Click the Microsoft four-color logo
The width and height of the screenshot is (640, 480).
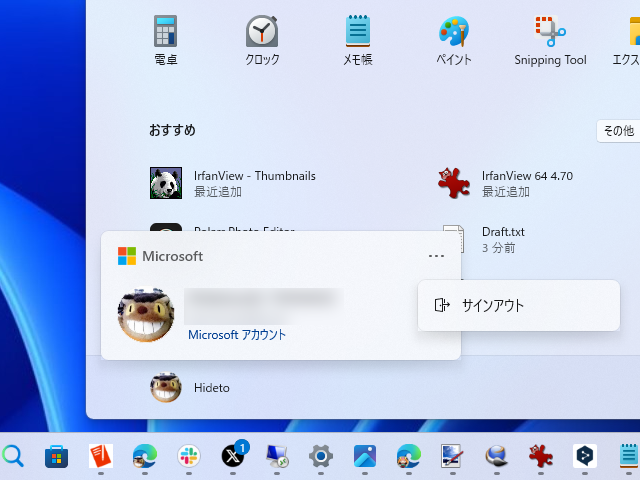point(127,256)
